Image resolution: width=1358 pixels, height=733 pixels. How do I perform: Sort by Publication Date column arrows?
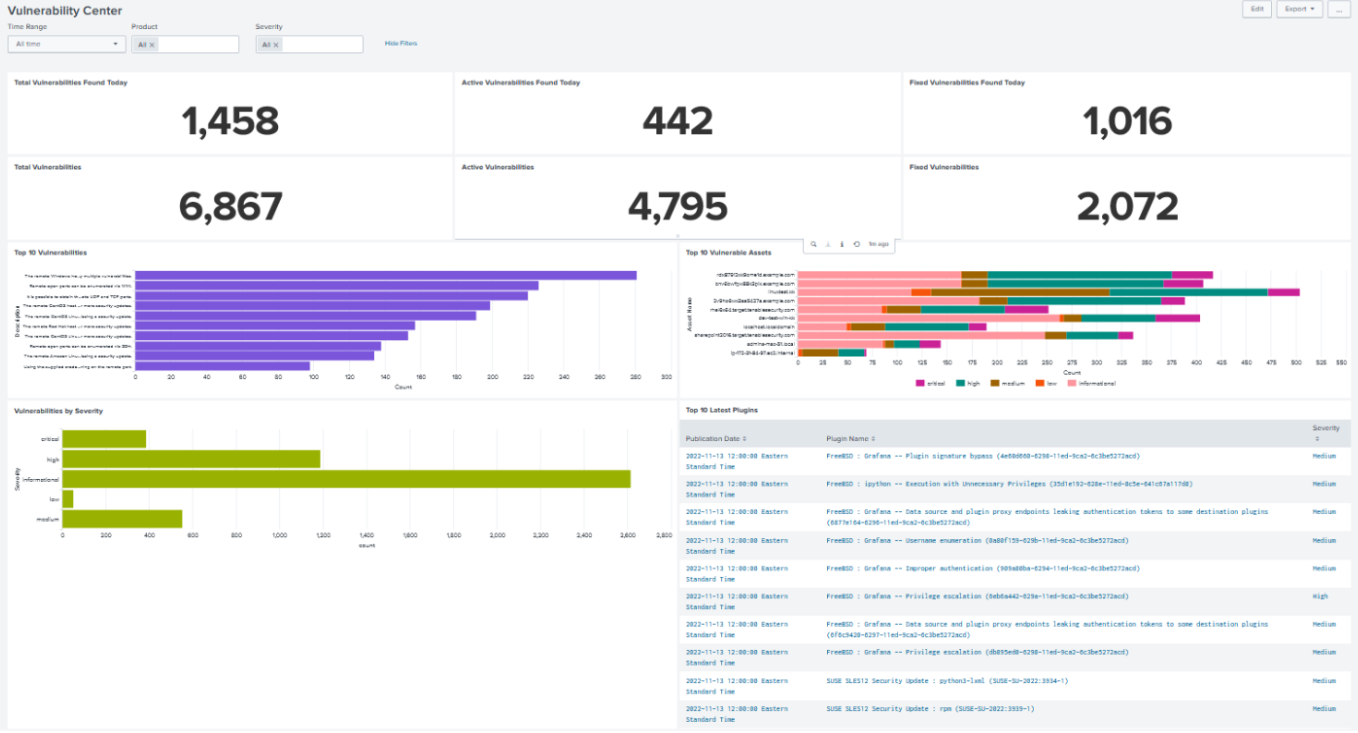(743, 439)
